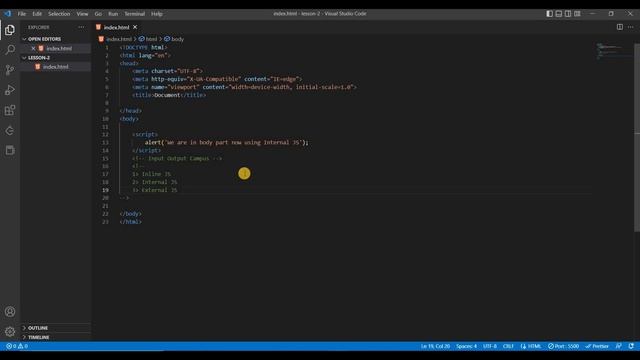640x360 pixels.
Task: Open the Selection menu
Action: point(59,13)
